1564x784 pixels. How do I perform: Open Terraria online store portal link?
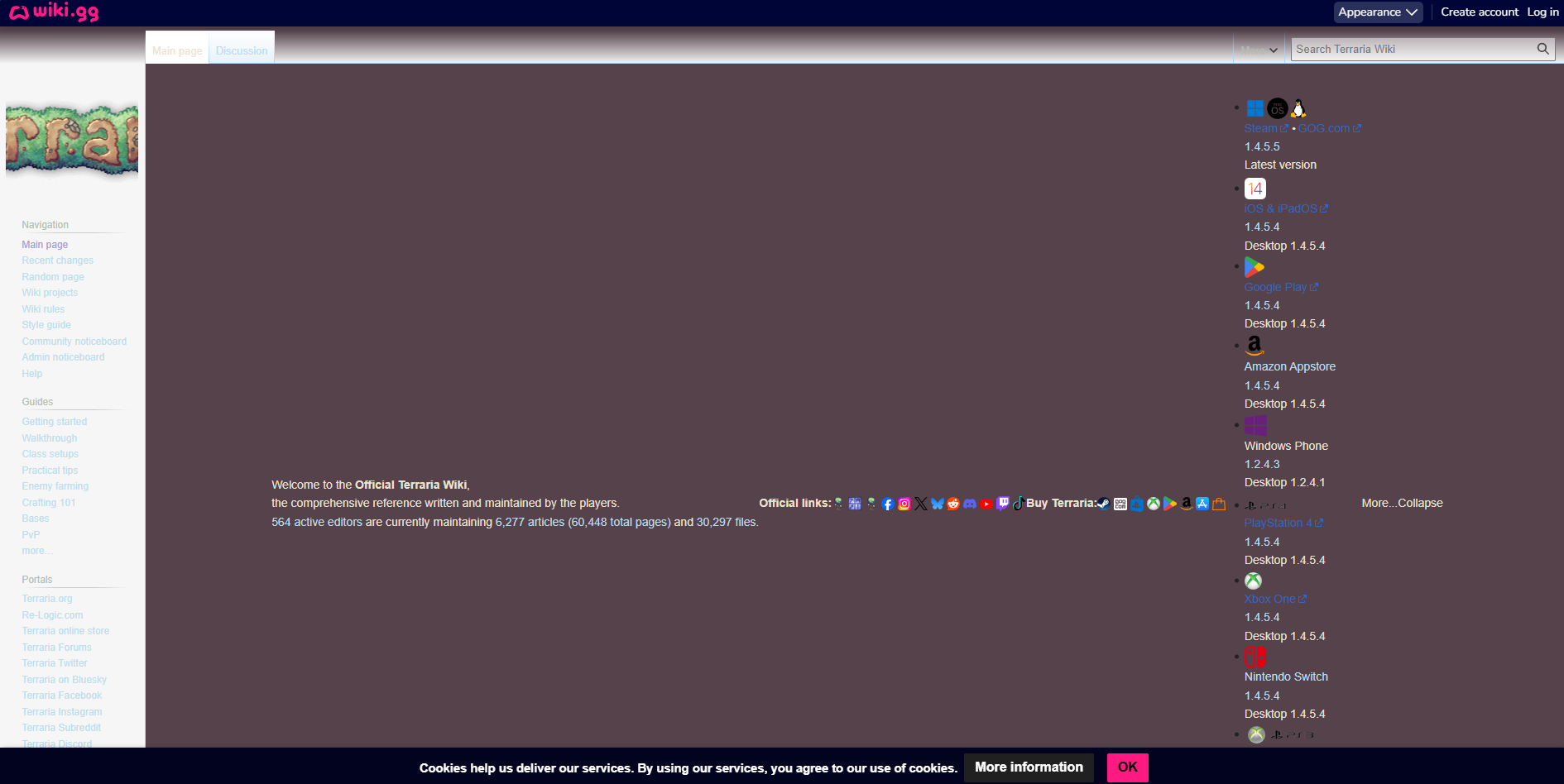pos(65,631)
